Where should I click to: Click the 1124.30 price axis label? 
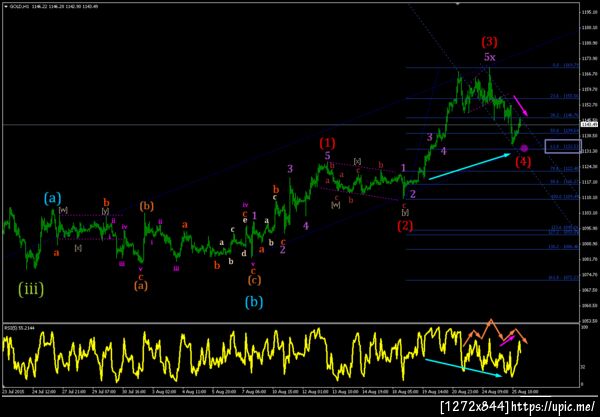[x=589, y=166]
